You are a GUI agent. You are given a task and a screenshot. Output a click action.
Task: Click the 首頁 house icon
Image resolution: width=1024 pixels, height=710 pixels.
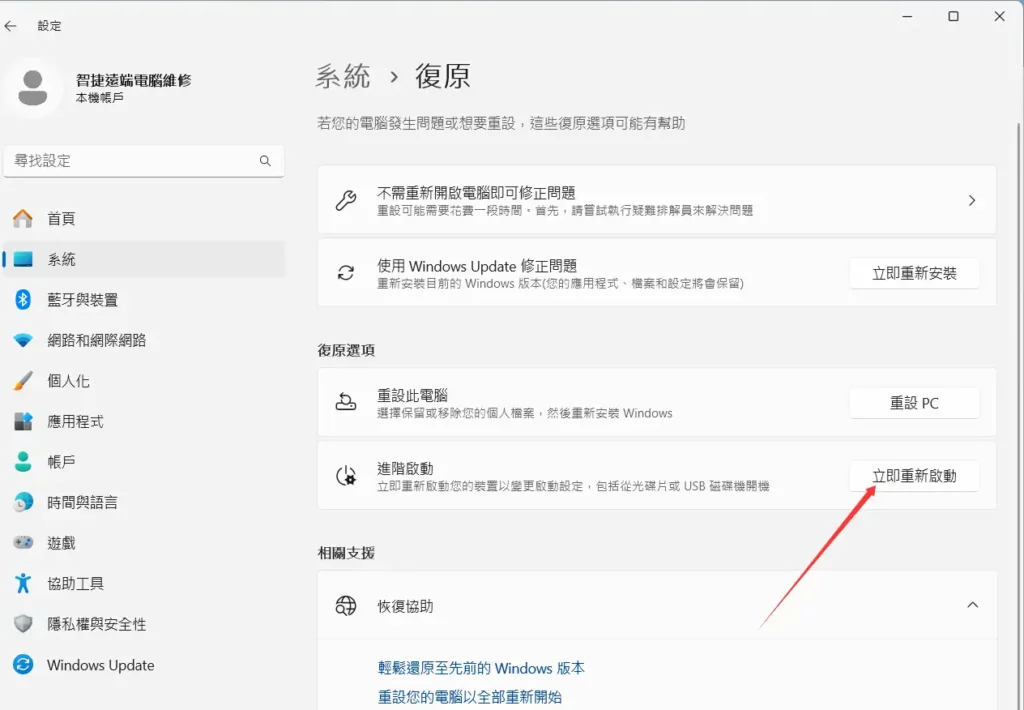[23, 218]
